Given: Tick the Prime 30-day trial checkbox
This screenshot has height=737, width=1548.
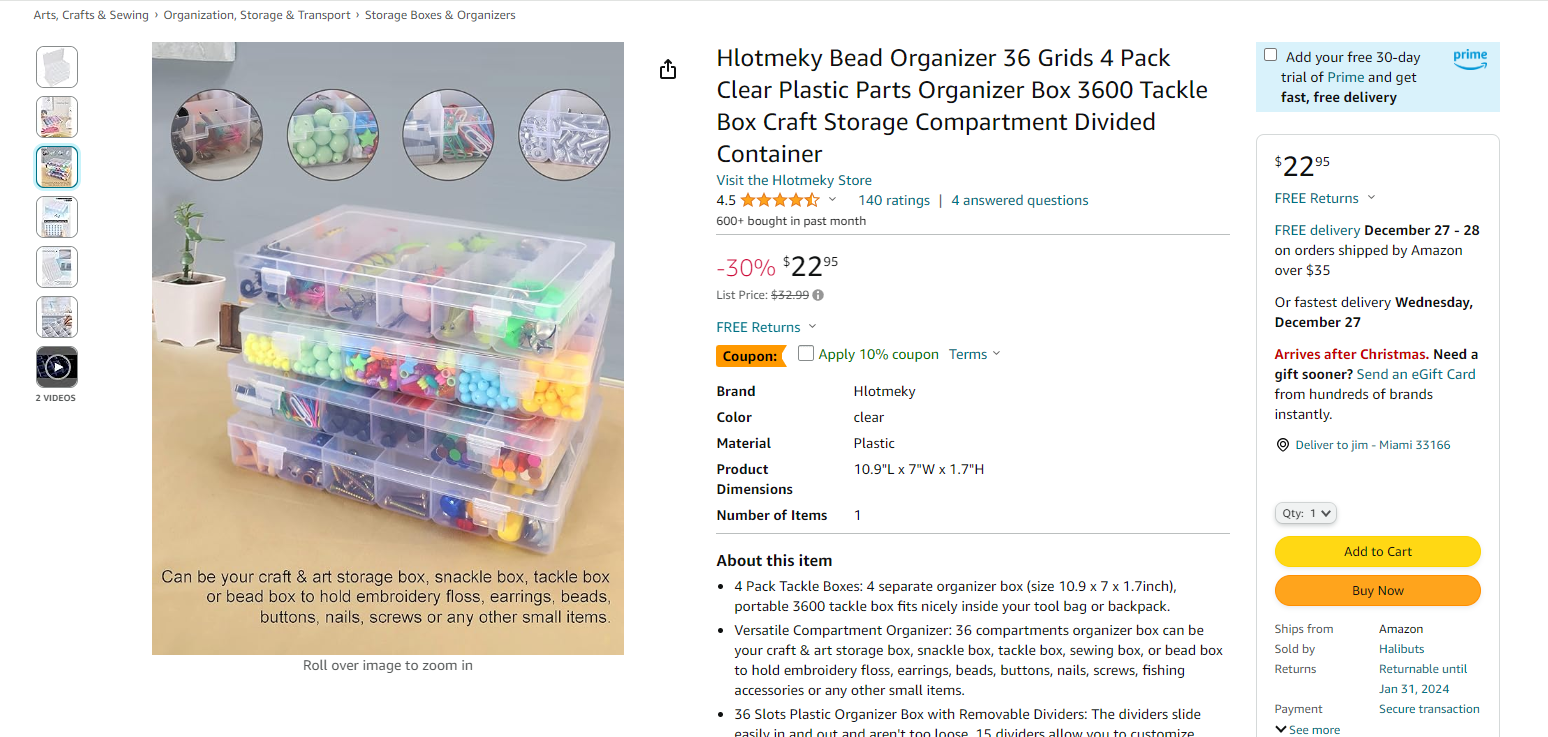Looking at the screenshot, I should click(1270, 55).
